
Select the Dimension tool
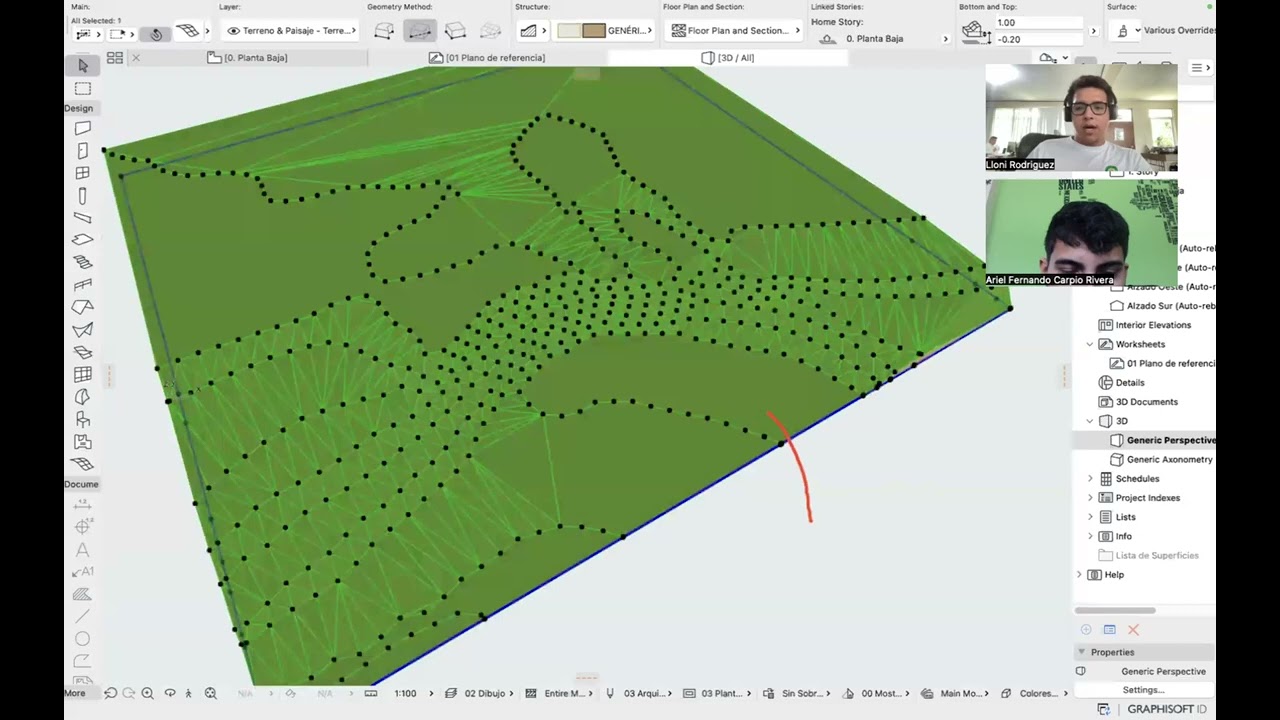[83, 504]
